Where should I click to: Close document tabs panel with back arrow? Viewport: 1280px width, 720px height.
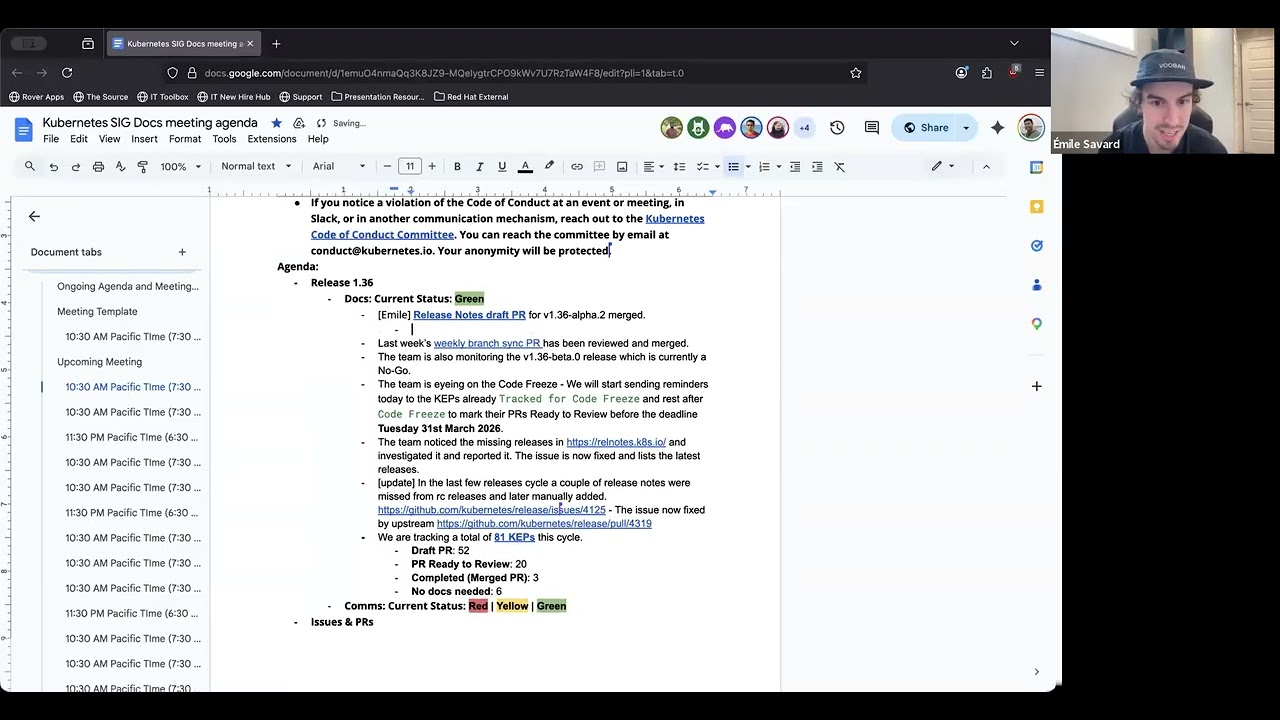(x=34, y=216)
